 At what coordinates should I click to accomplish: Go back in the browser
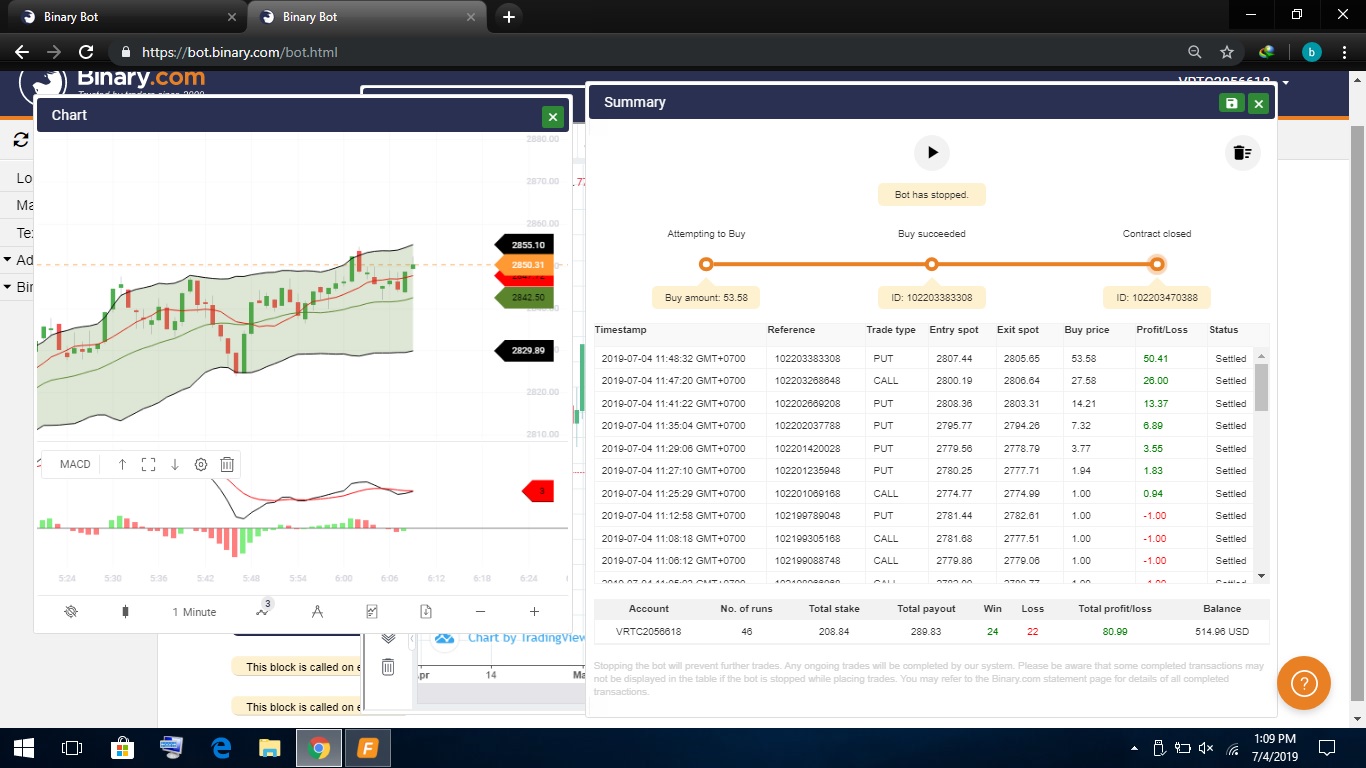(x=22, y=52)
